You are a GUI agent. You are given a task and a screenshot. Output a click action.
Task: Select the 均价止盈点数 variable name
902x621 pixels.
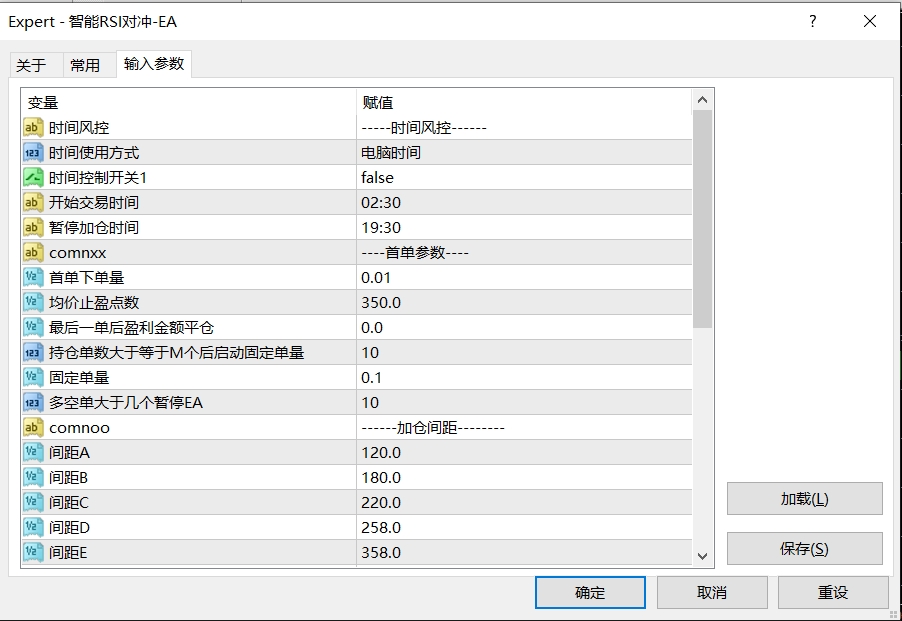tap(94, 302)
